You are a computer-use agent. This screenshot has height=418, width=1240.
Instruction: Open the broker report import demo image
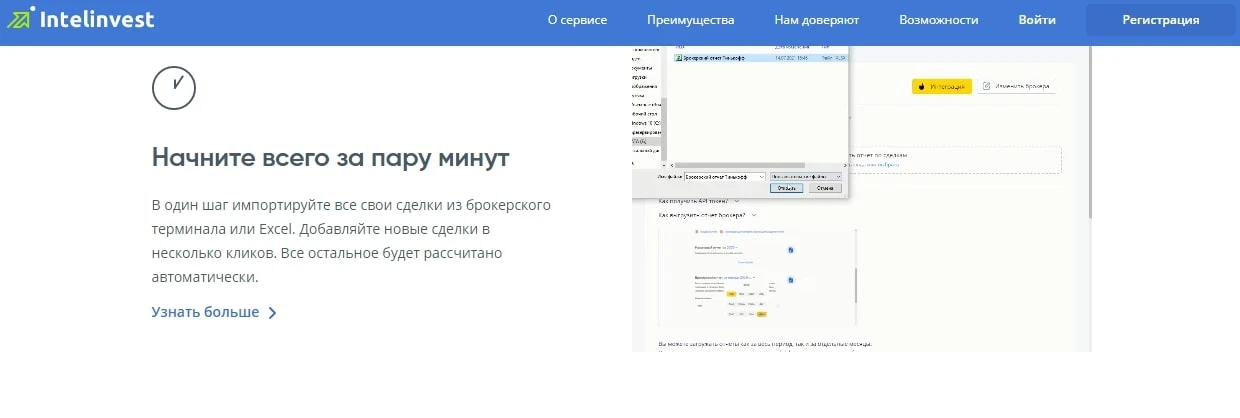point(861,198)
